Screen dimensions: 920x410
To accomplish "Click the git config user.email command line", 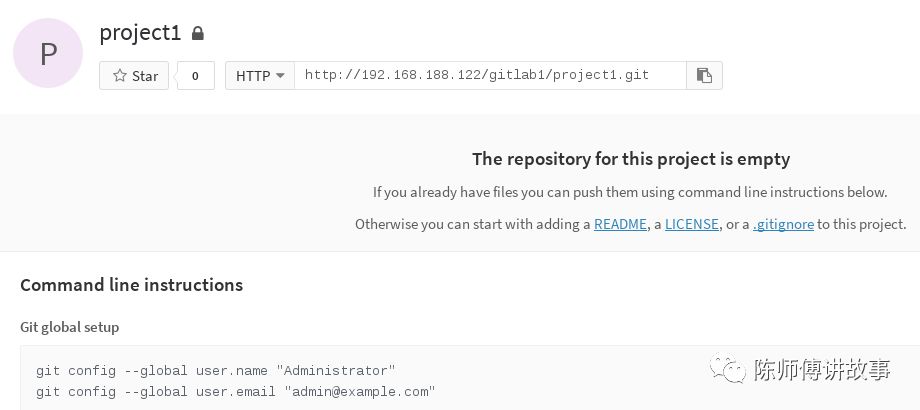I will click(x=235, y=391).
